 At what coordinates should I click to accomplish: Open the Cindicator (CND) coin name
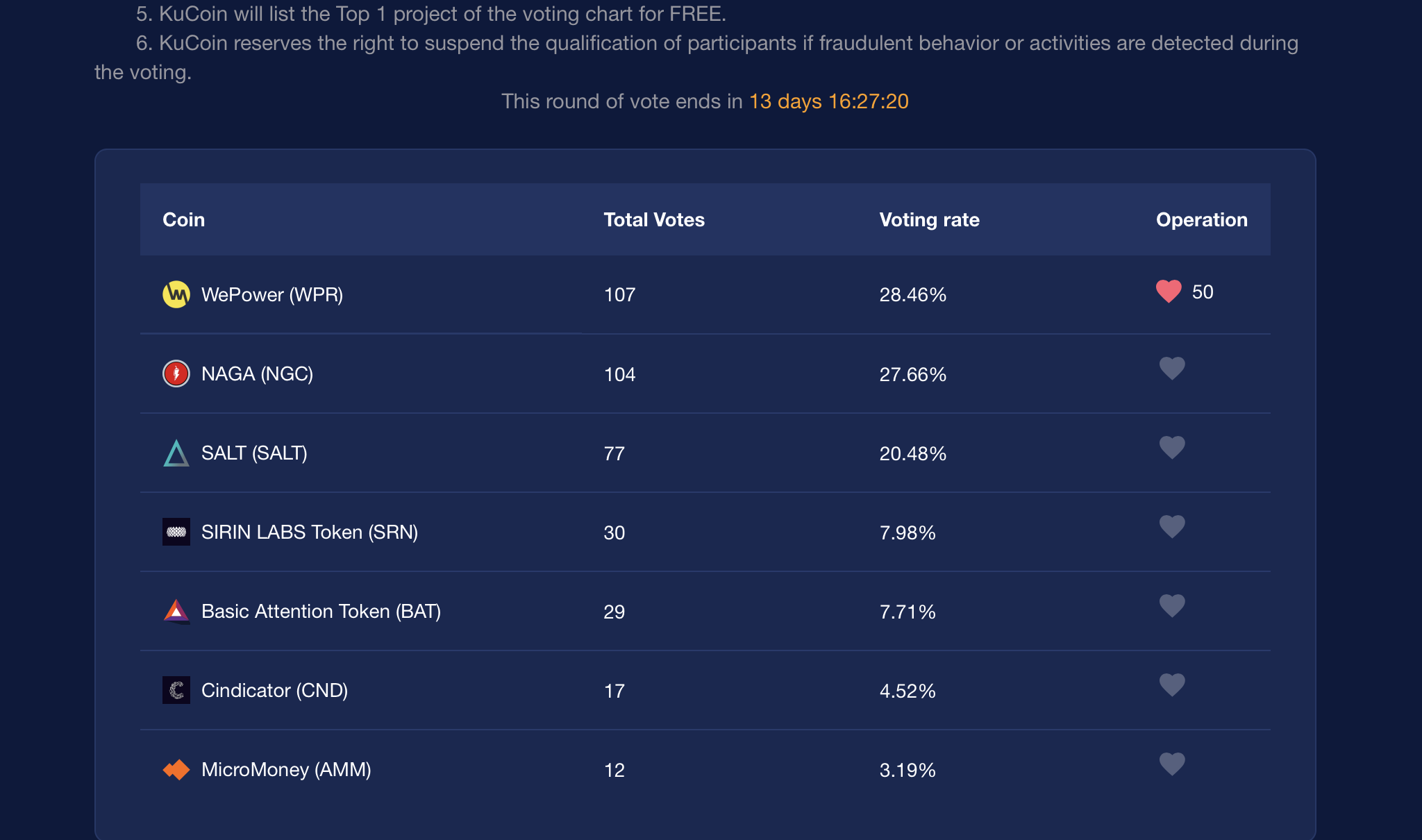point(274,690)
